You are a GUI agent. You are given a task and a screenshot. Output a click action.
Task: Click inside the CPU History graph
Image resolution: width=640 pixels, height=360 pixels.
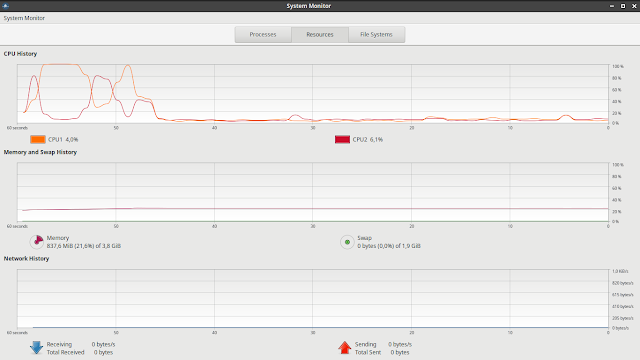[x=313, y=94]
